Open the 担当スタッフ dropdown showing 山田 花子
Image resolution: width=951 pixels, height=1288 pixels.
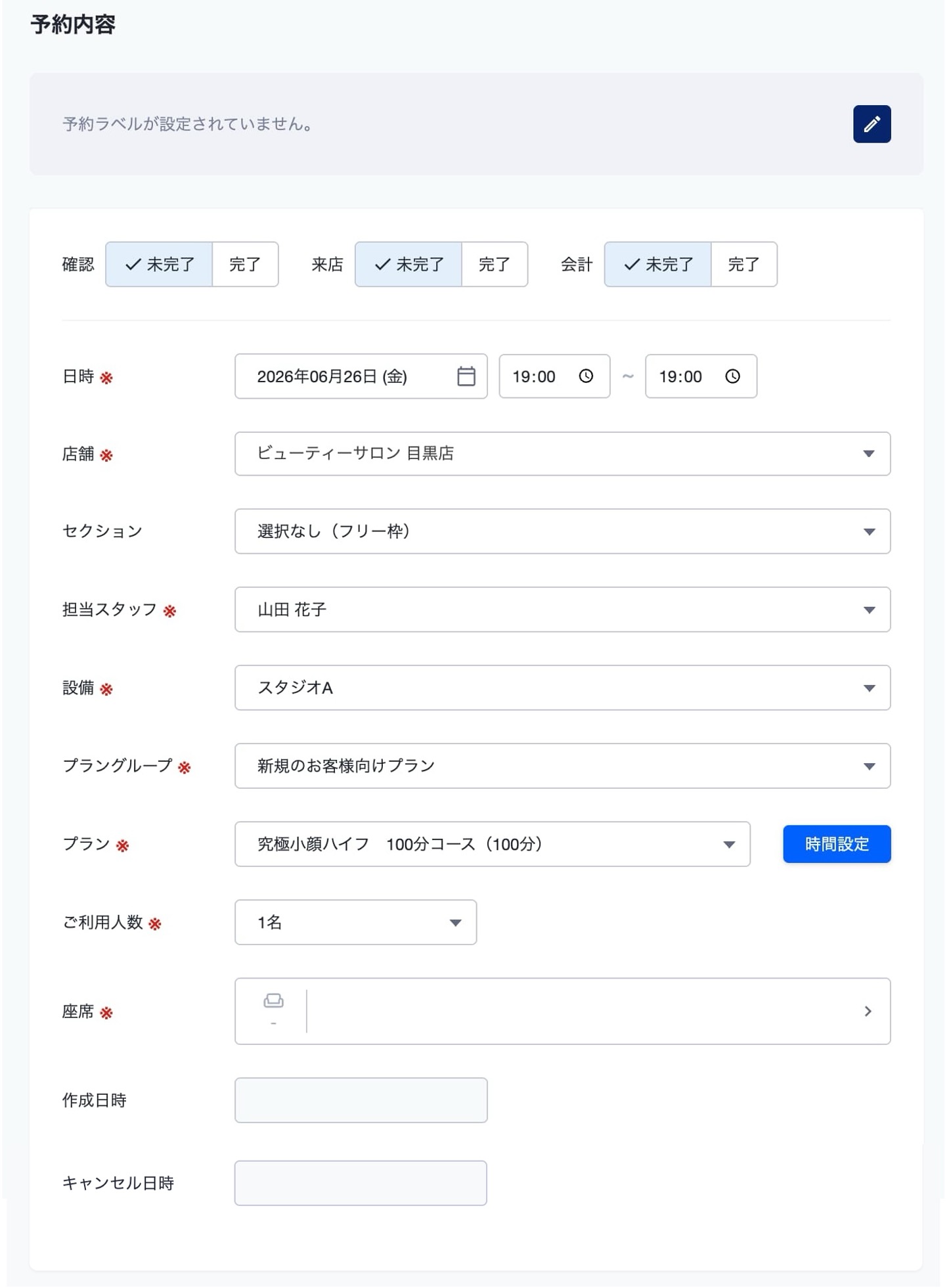562,610
